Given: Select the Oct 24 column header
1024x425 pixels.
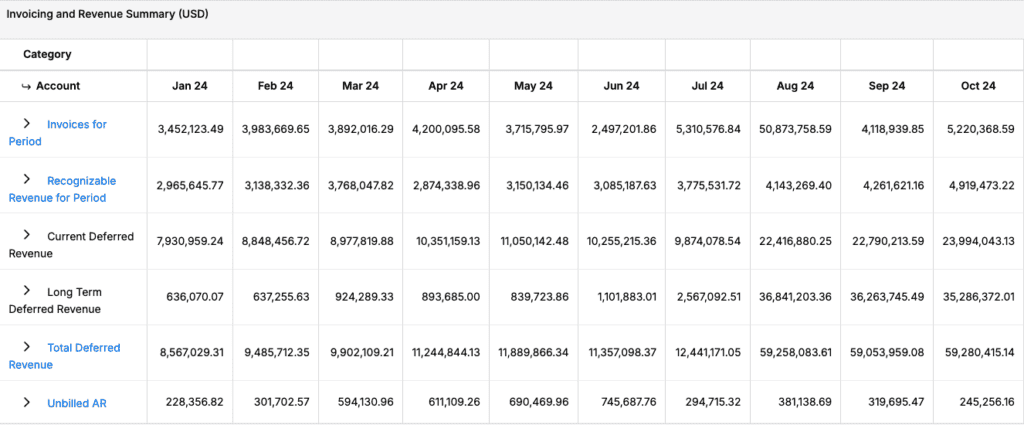Looking at the screenshot, I should [x=978, y=86].
